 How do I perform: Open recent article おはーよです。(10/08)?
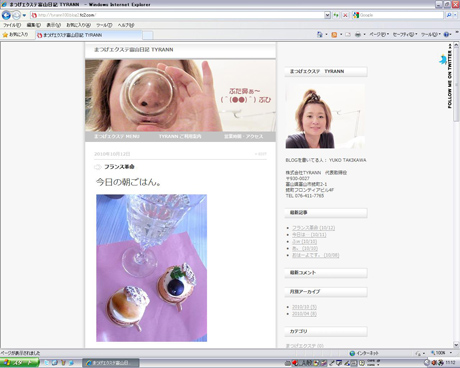pos(315,255)
